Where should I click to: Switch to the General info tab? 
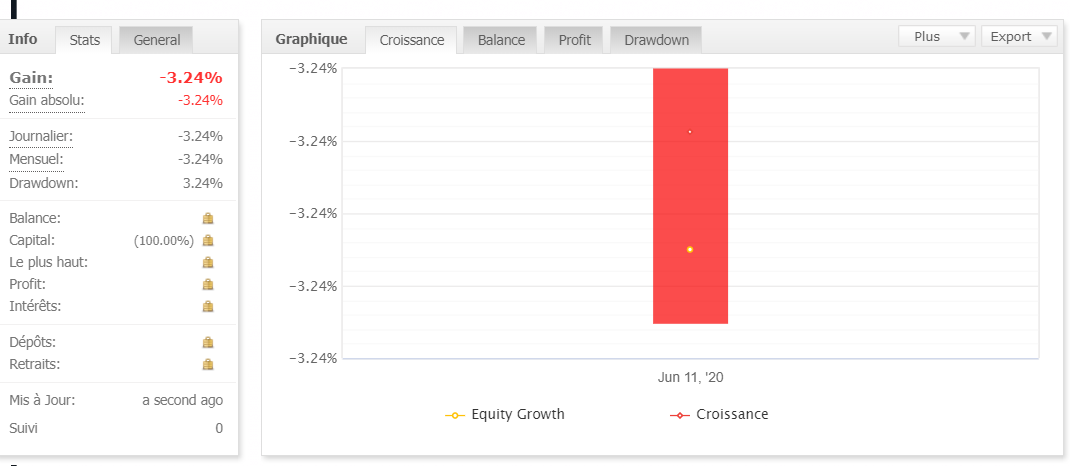click(157, 40)
